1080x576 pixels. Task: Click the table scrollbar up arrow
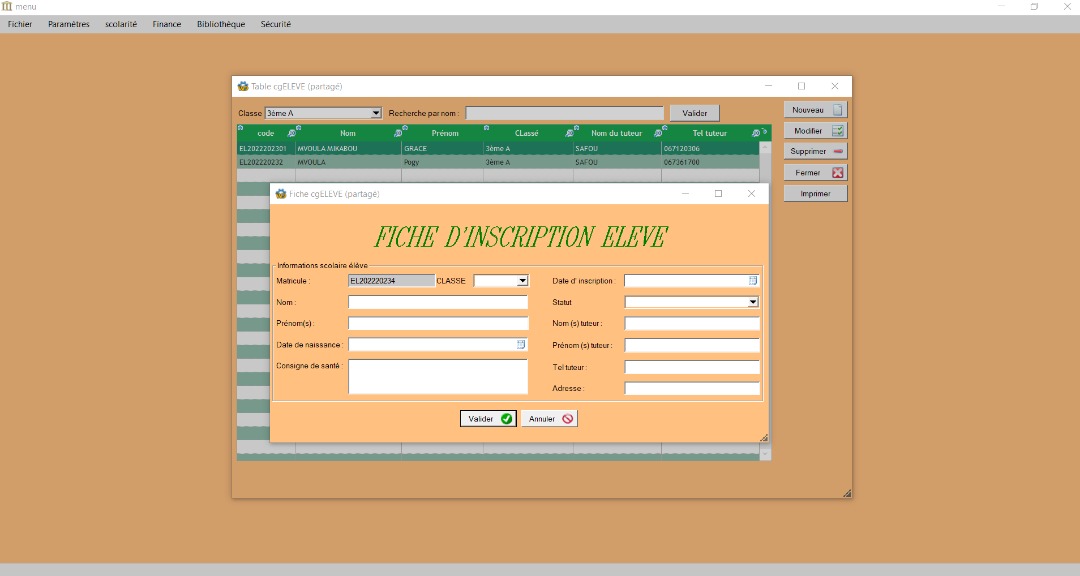click(x=765, y=147)
